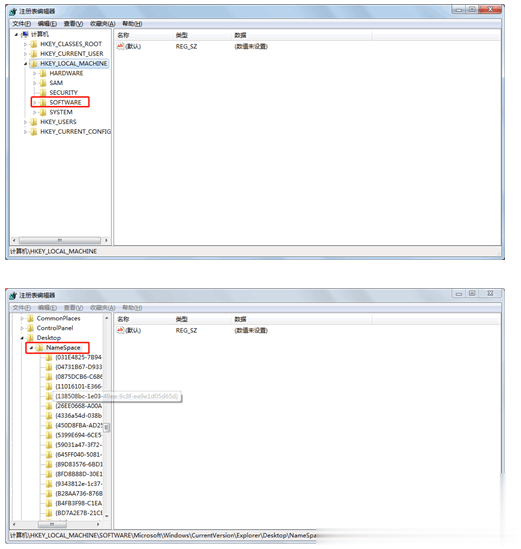Select the SOFTWARE registry key folder
The image size is (521, 549).
coord(65,102)
